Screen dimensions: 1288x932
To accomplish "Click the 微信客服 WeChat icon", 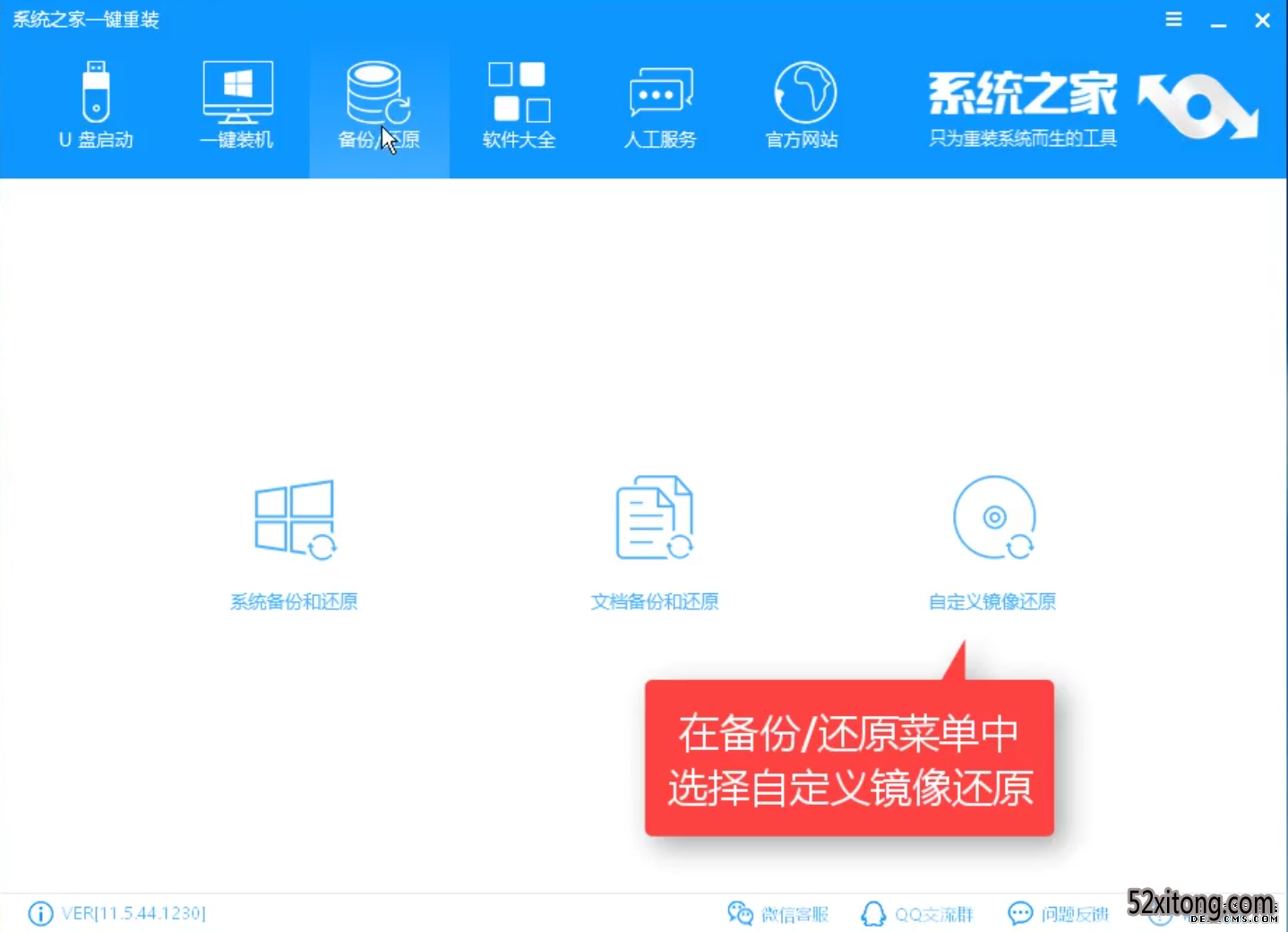I will [x=740, y=913].
